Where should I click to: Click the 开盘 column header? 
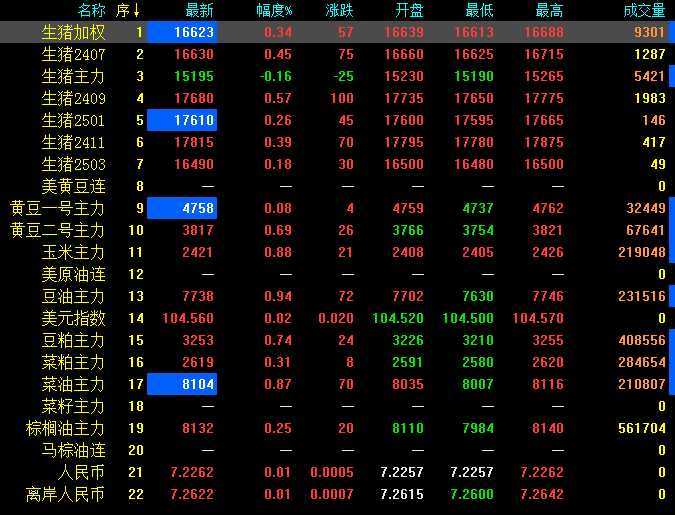tap(409, 10)
